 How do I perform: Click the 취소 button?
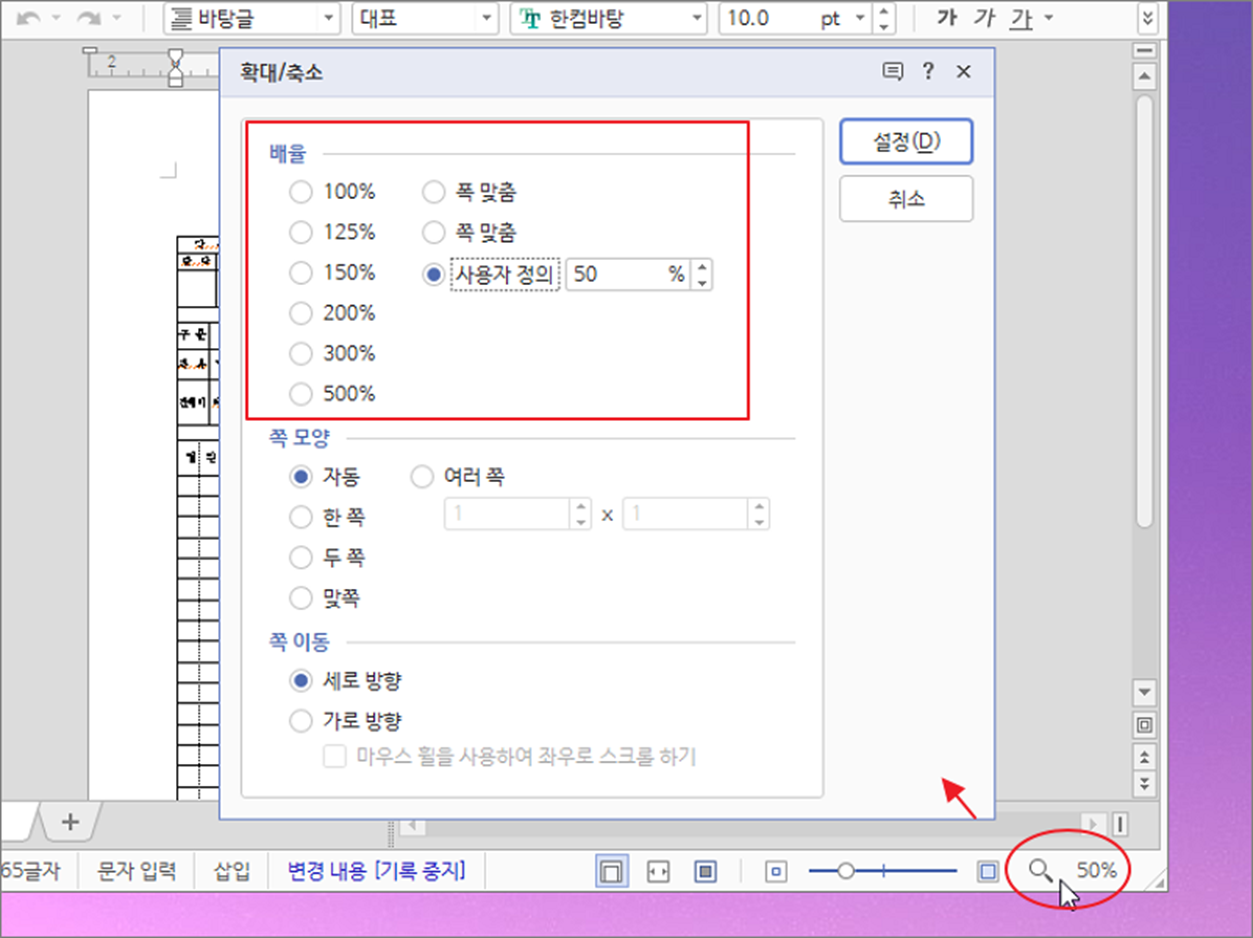coord(906,199)
